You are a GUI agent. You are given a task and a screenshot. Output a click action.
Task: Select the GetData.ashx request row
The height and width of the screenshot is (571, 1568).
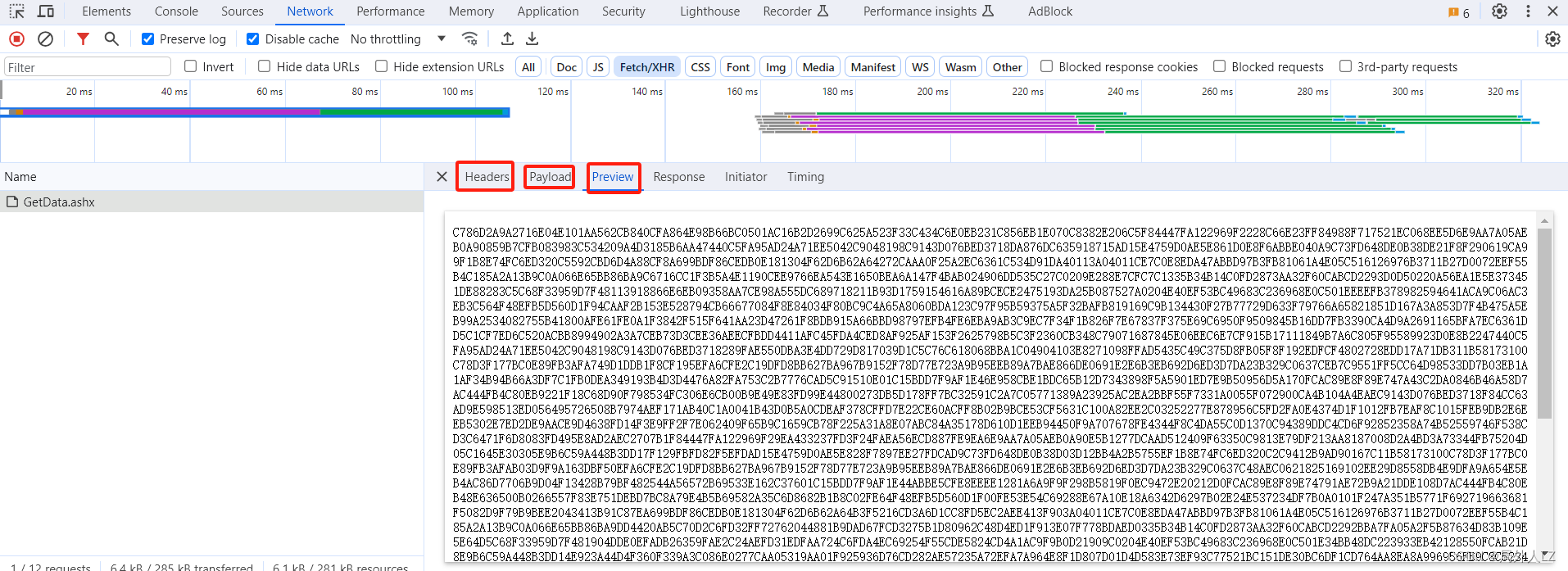coord(211,202)
